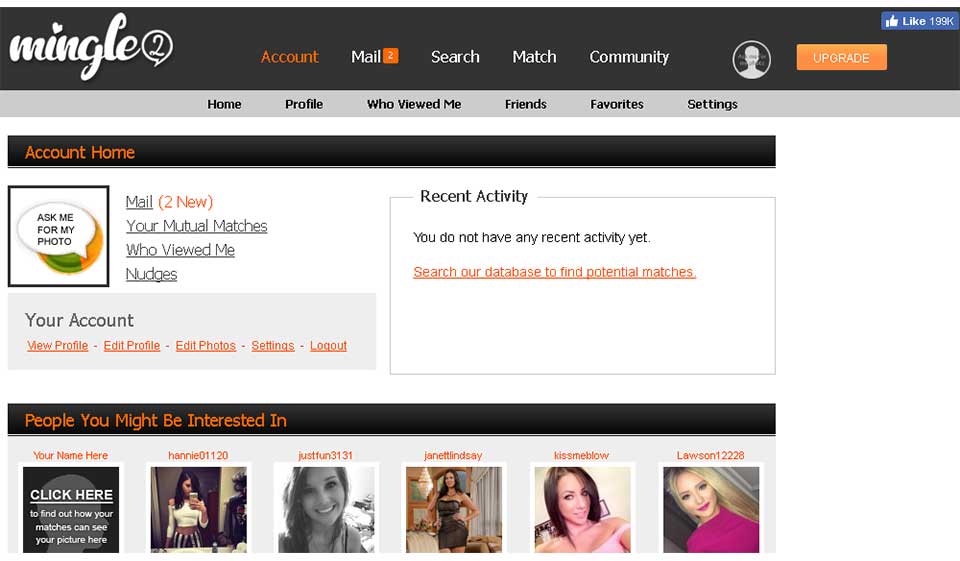
Task: Click the Mingle2 logo
Action: point(91,48)
